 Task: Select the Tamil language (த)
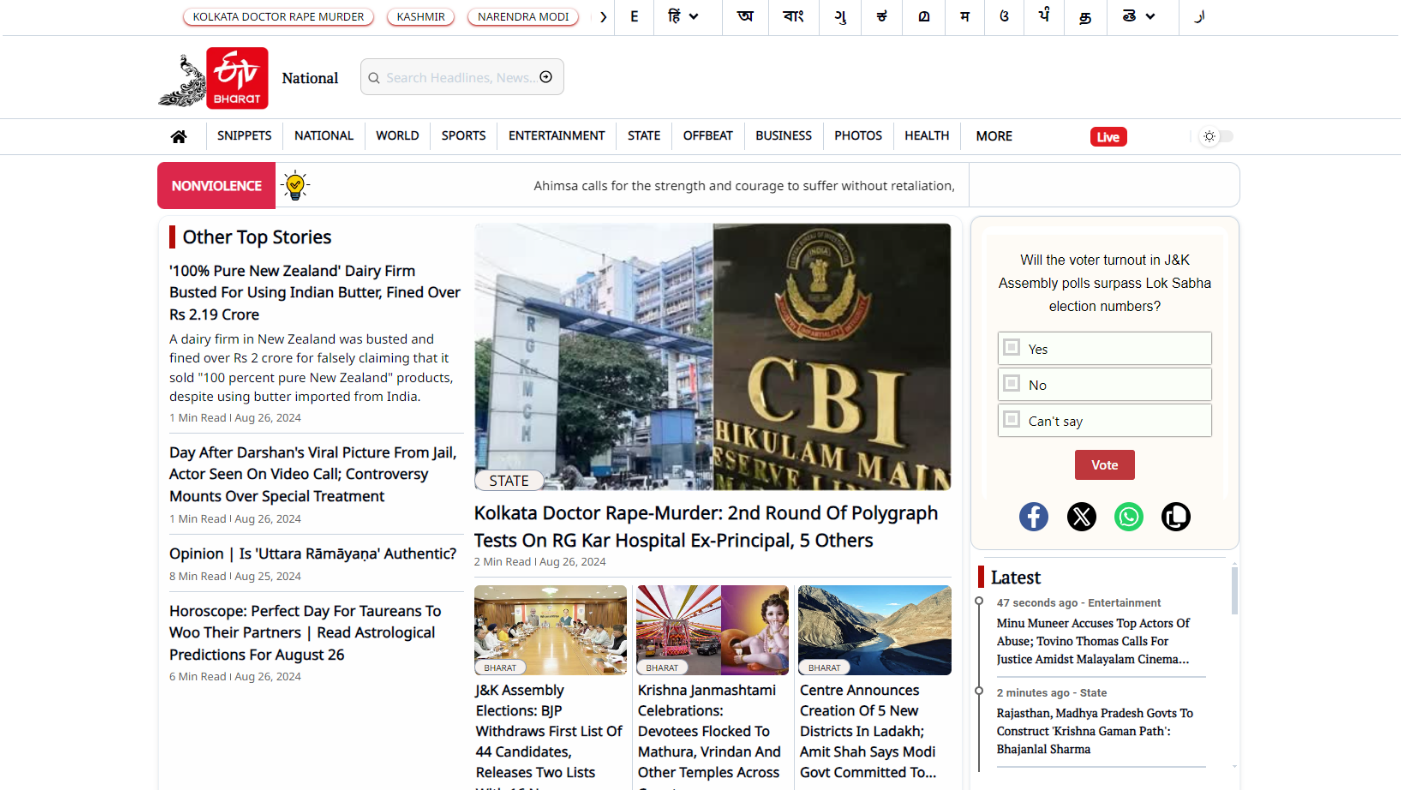click(1085, 17)
